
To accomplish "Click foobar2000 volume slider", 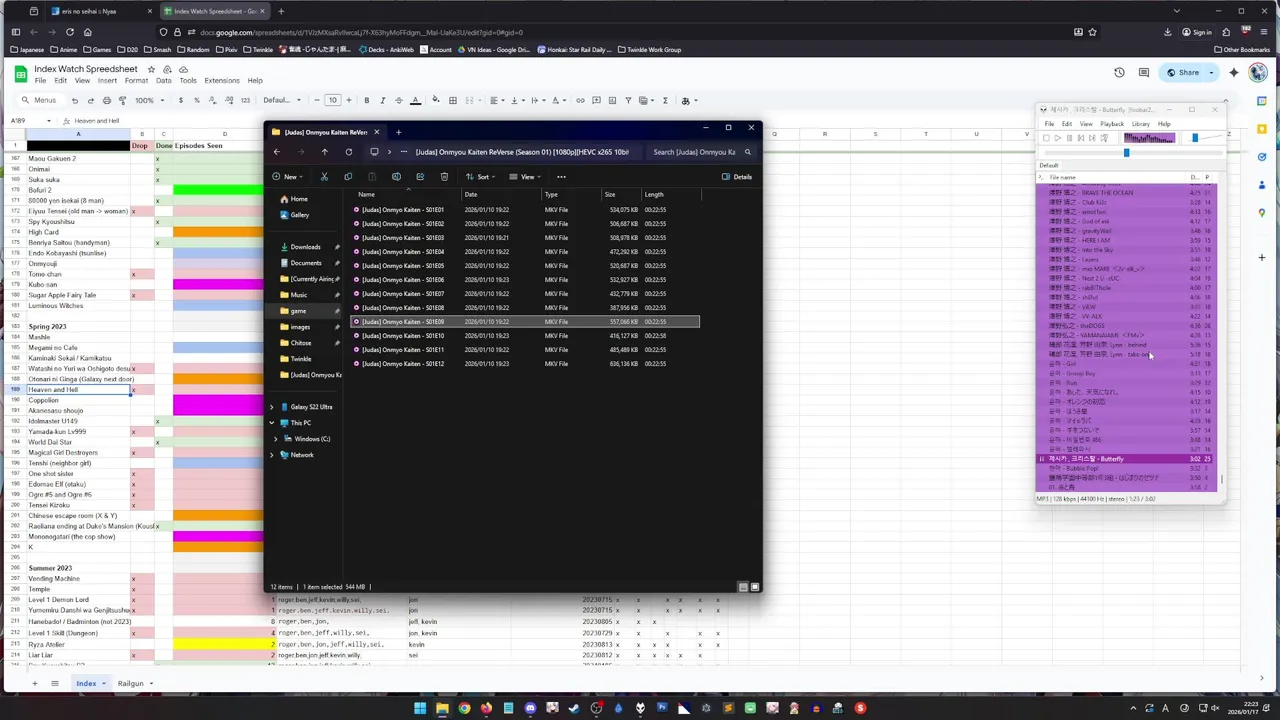I will point(1195,138).
